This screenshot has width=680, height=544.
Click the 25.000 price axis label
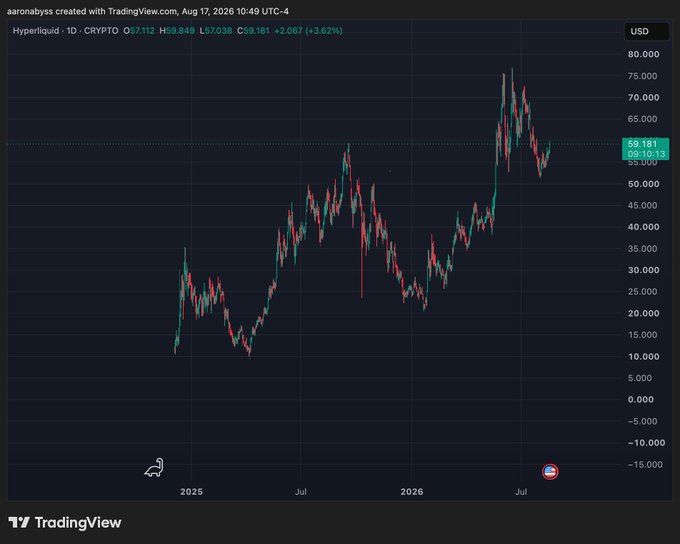coord(643,292)
